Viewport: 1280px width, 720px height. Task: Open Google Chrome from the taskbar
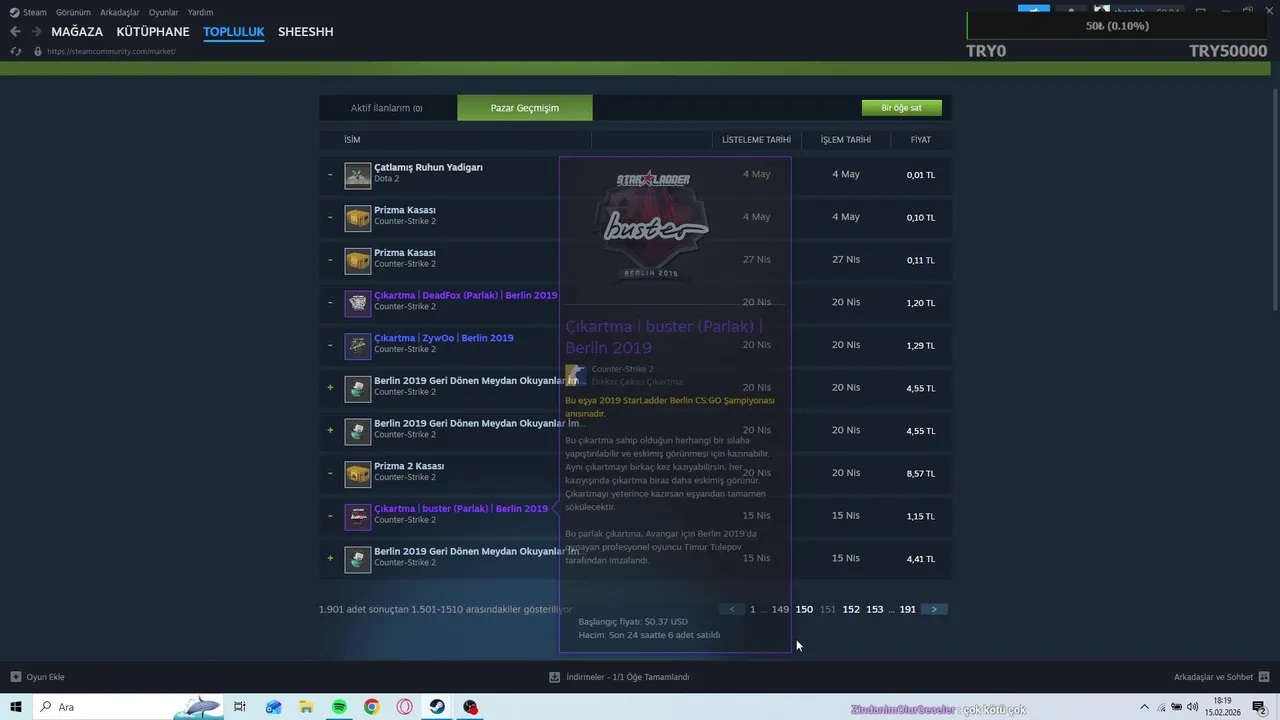(372, 707)
